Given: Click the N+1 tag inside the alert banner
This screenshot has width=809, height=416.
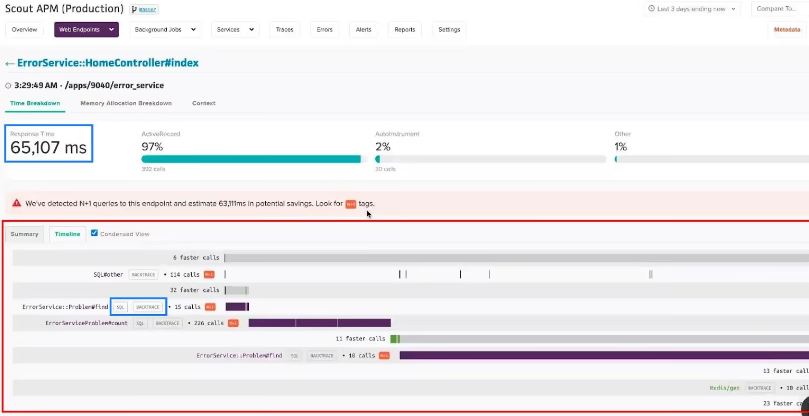Looking at the screenshot, I should pos(351,204).
